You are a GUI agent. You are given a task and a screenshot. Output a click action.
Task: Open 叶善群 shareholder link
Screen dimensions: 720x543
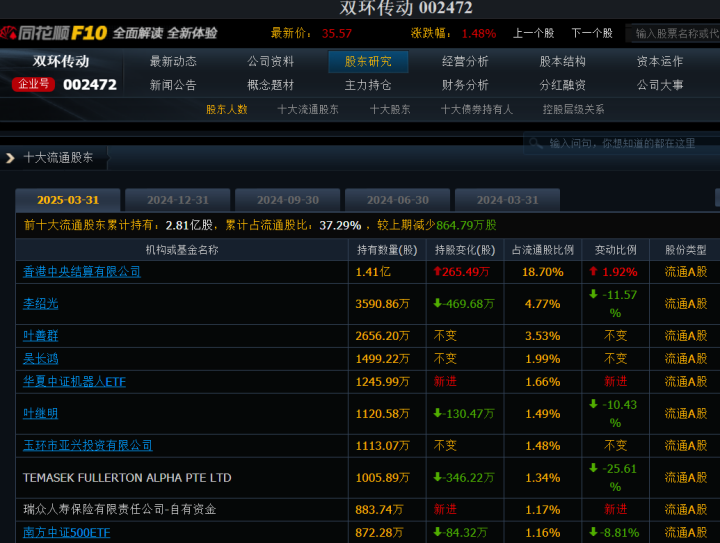pos(40,336)
